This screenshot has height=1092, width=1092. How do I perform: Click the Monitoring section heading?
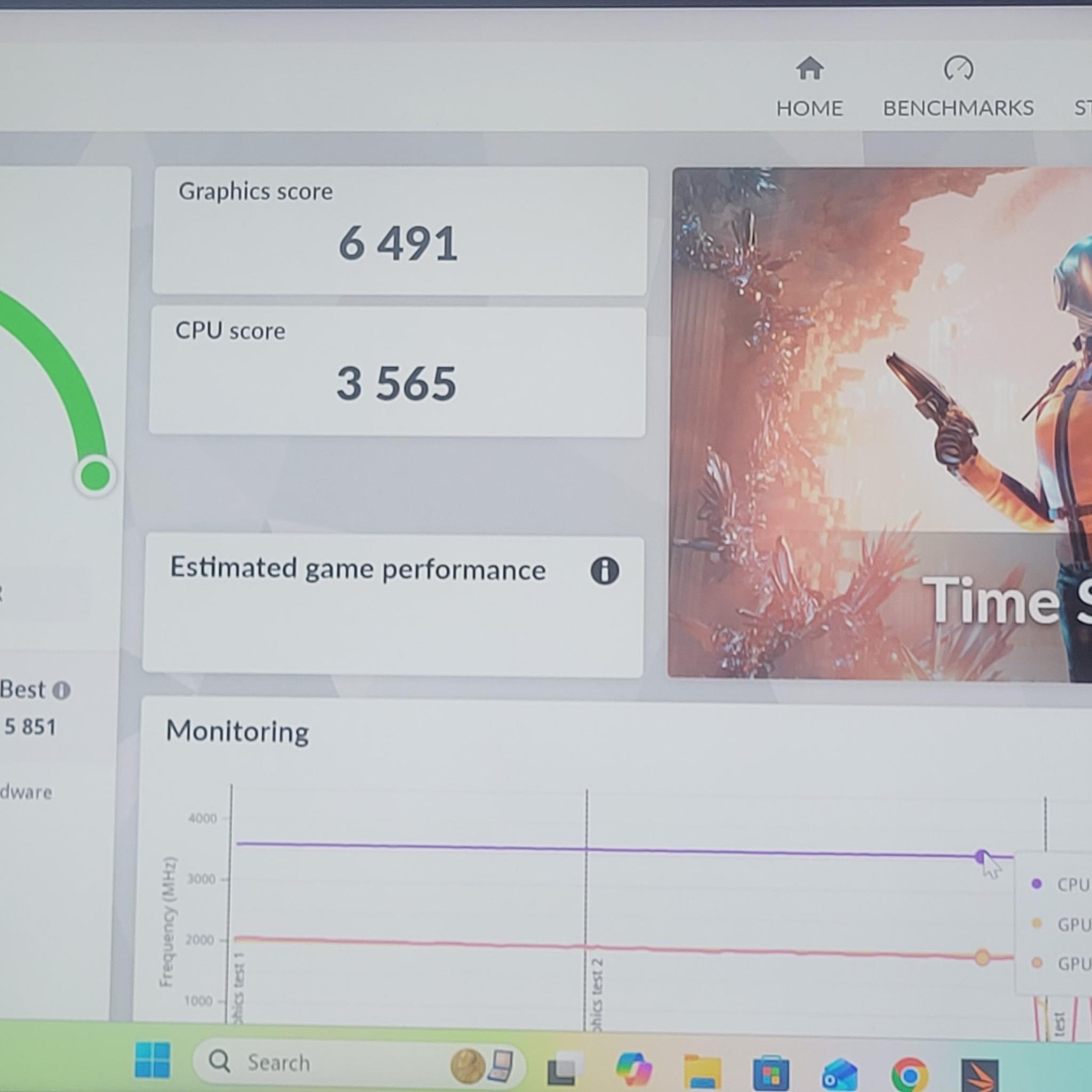tap(237, 732)
